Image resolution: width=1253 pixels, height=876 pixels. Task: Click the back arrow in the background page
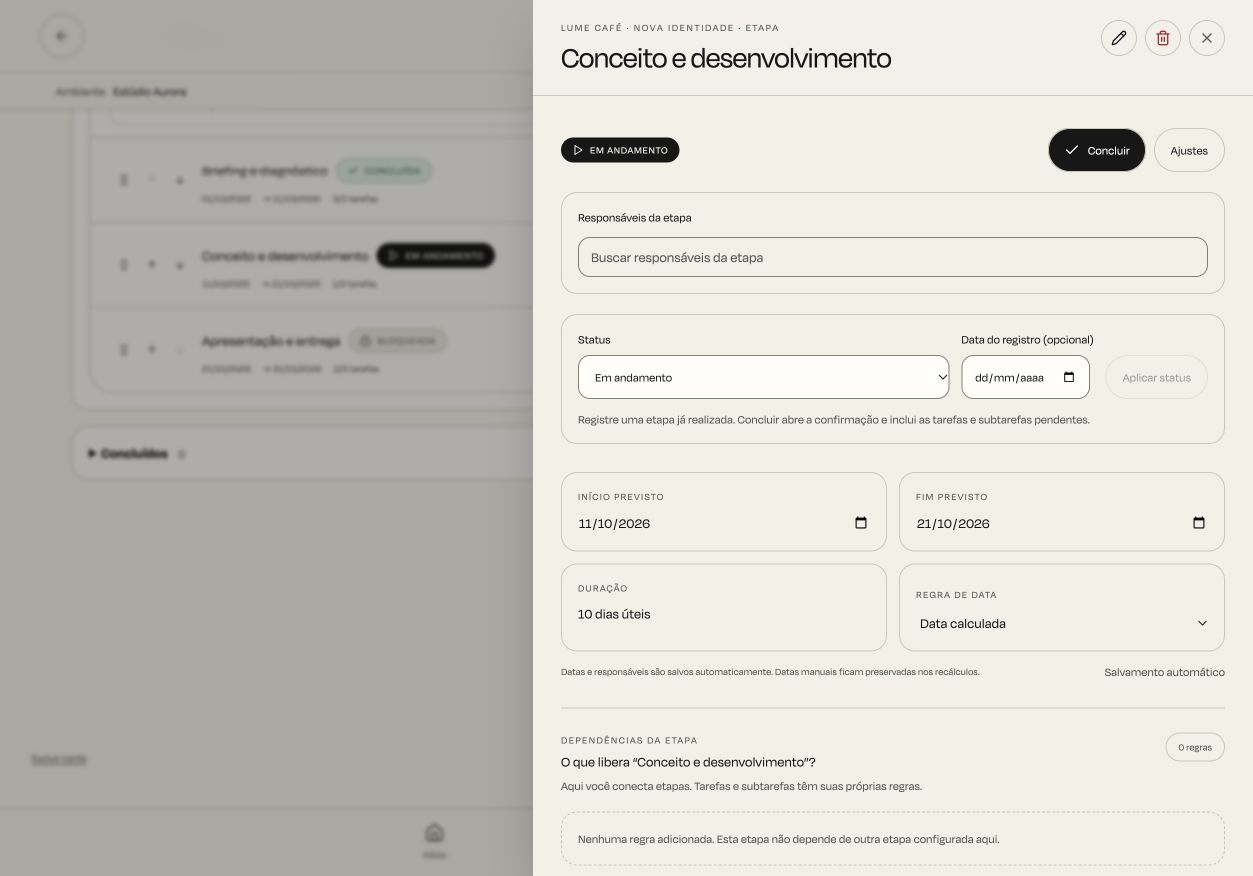(62, 36)
